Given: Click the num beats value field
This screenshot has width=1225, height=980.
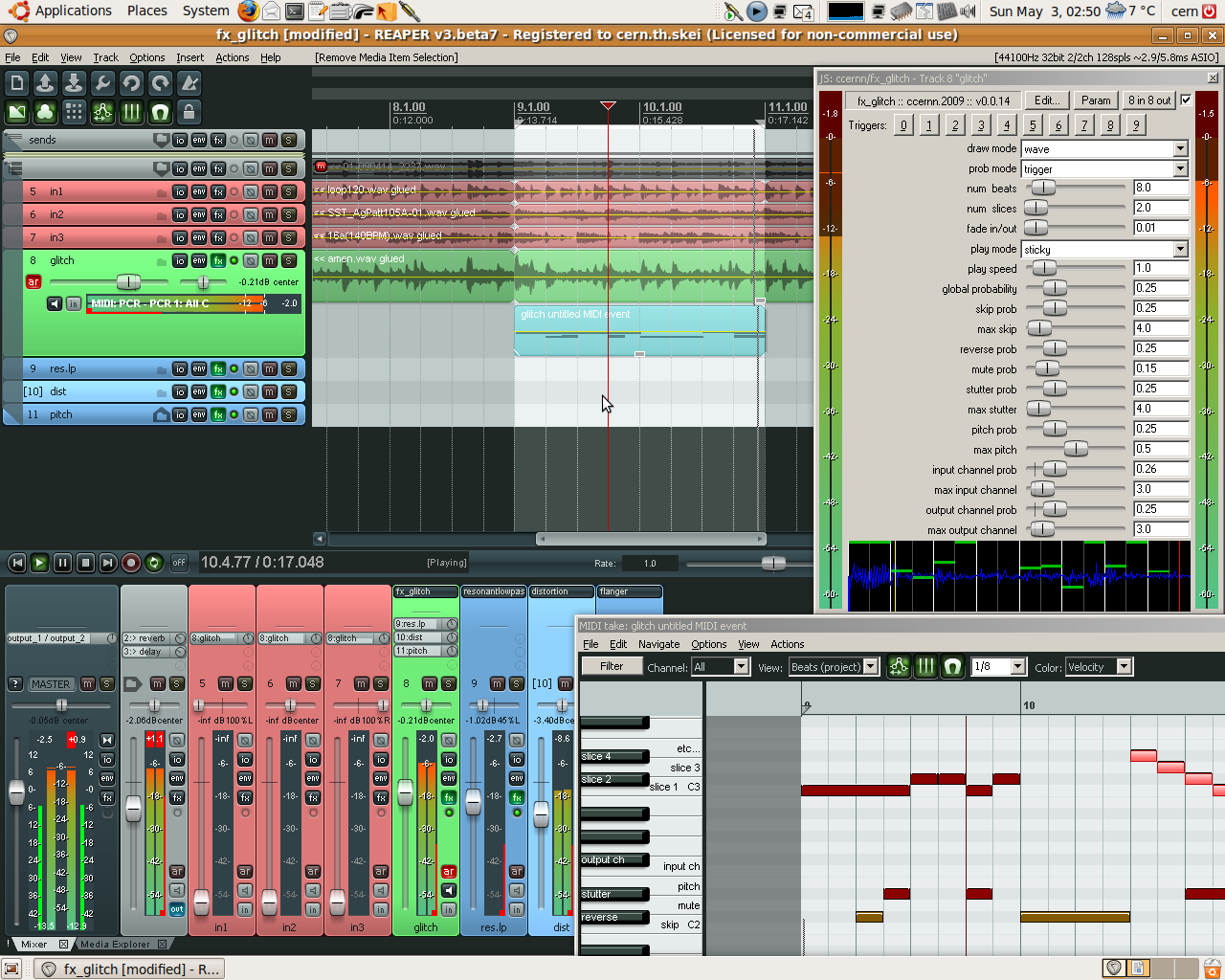Looking at the screenshot, I should click(1160, 188).
